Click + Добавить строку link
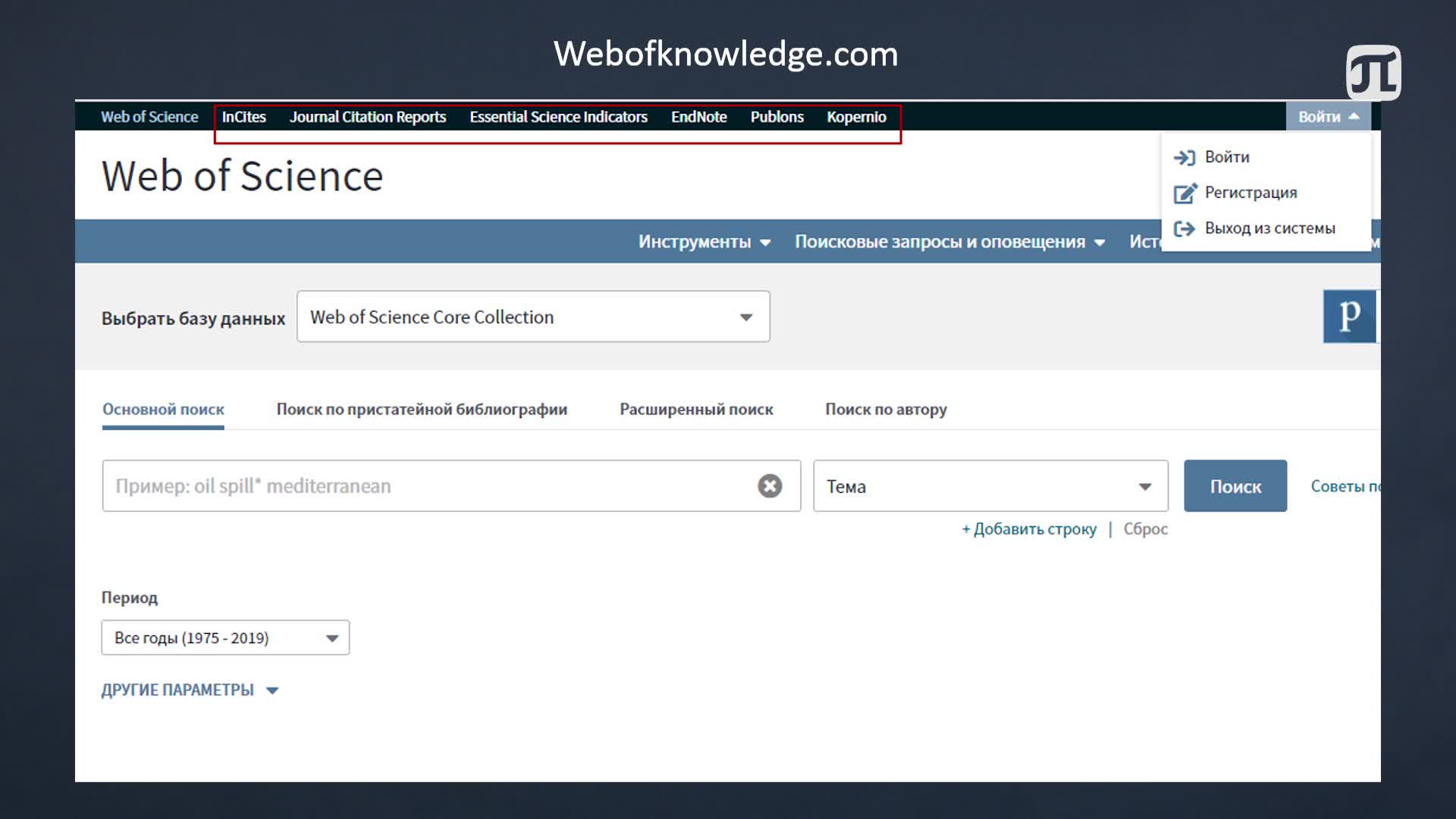The image size is (1456, 819). (1029, 529)
